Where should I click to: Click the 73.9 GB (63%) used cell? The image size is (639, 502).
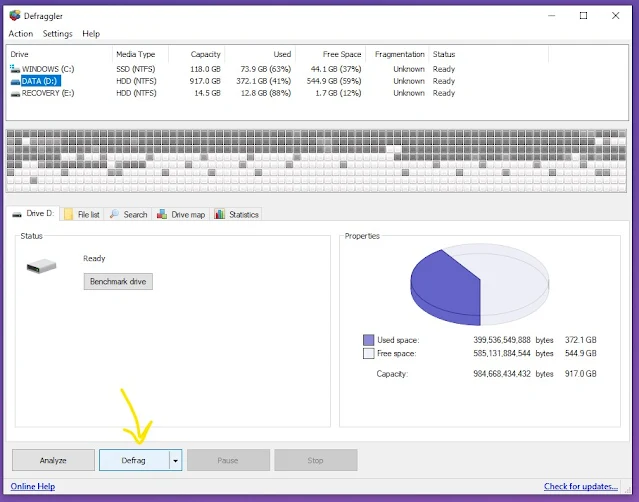pos(266,69)
